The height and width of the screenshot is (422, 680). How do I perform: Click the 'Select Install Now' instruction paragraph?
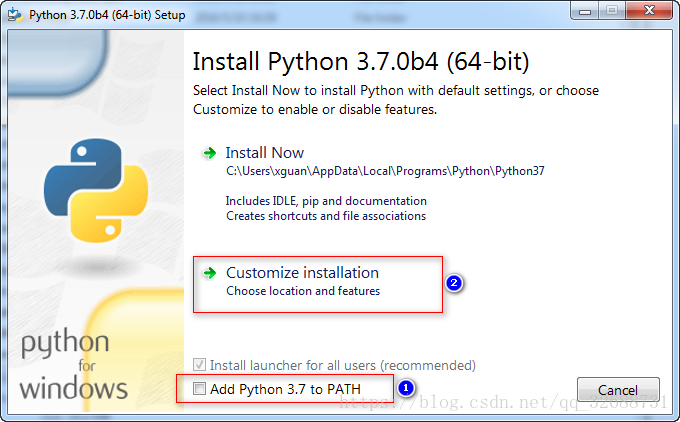coord(396,100)
